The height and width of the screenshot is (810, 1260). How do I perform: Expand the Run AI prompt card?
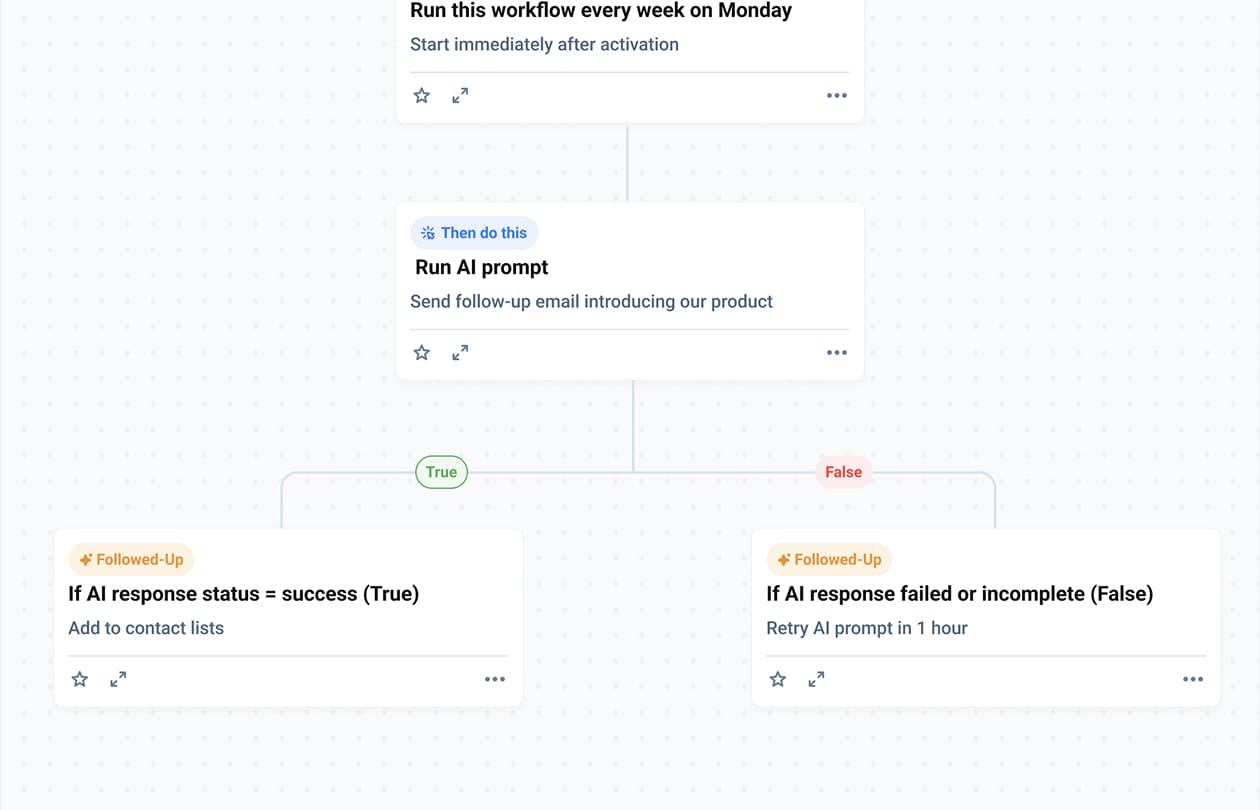(460, 353)
